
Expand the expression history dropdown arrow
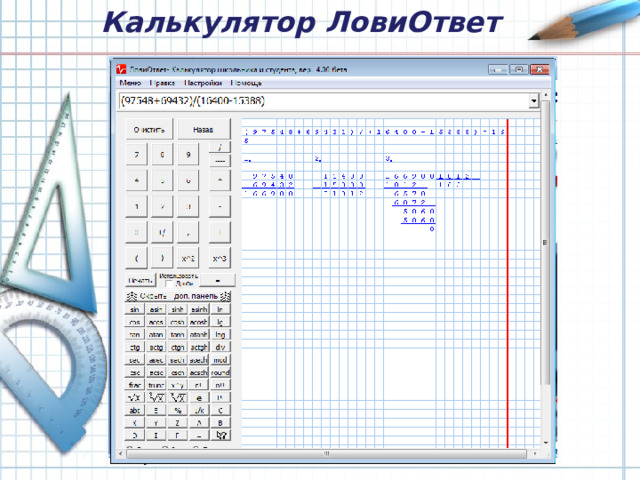tap(533, 101)
